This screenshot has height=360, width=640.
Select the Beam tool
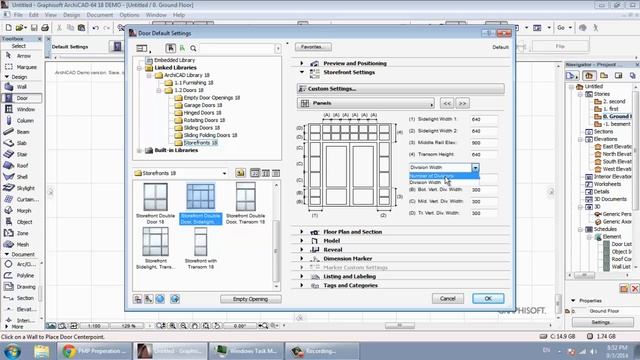click(x=22, y=132)
